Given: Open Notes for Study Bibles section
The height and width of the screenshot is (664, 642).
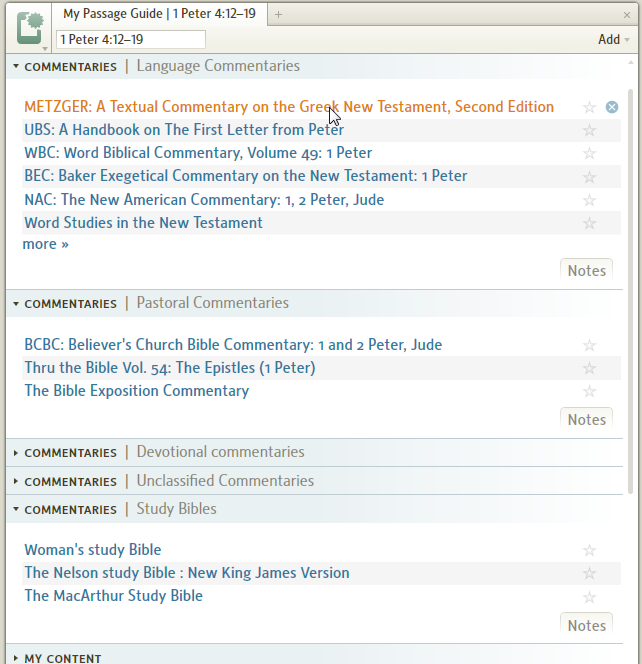Looking at the screenshot, I should tap(587, 625).
